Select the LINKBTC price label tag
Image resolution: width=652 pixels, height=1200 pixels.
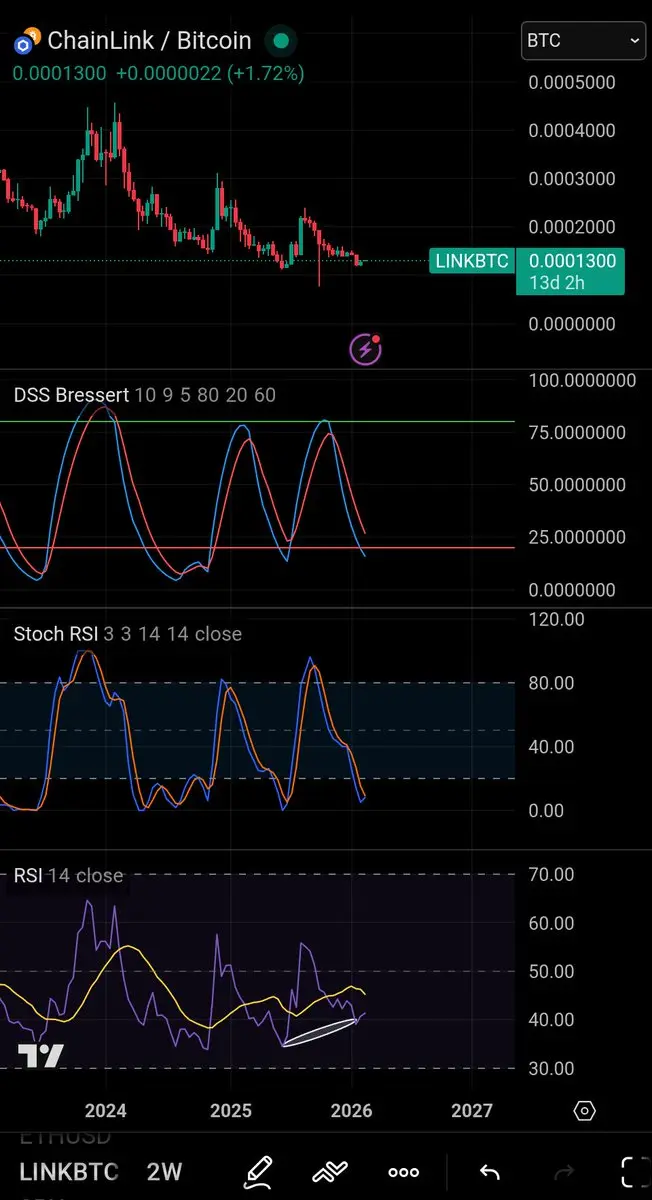point(472,261)
